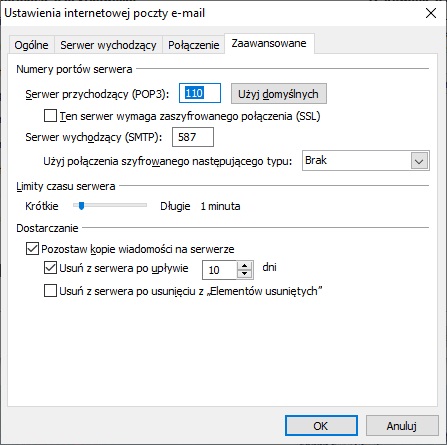Screen dimensions: 447x445
Task: Increase days with the up spinner arrow
Action: [245, 266]
